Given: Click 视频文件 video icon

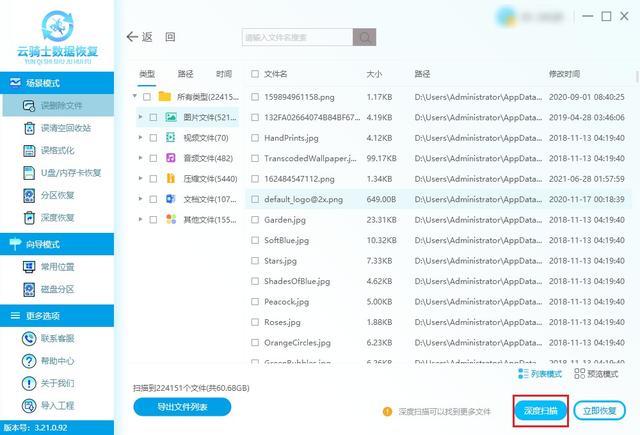Looking at the screenshot, I should pos(171,138).
